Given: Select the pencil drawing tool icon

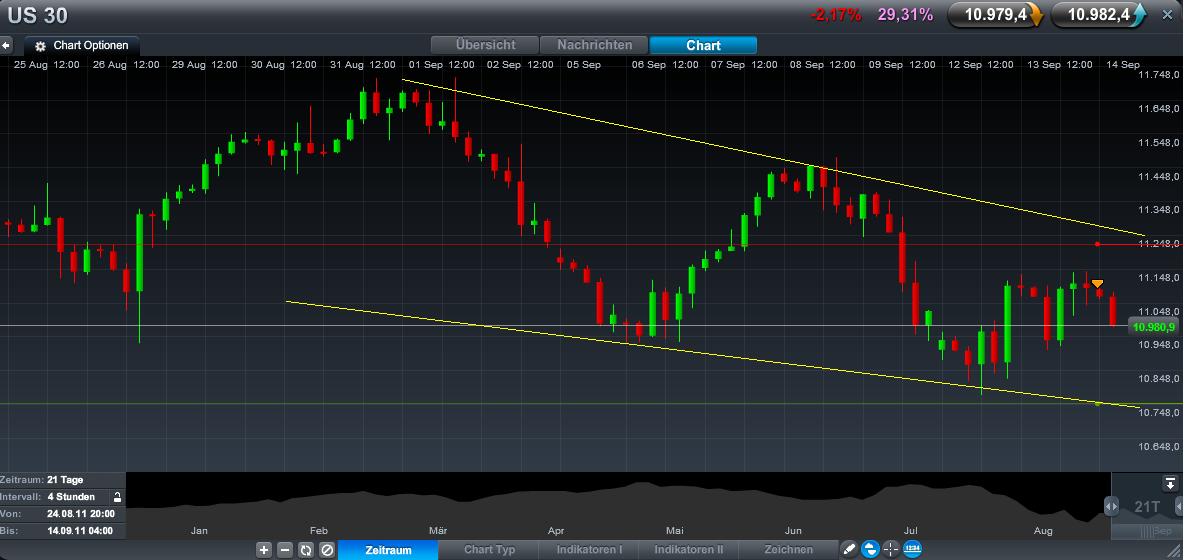Looking at the screenshot, I should point(849,549).
